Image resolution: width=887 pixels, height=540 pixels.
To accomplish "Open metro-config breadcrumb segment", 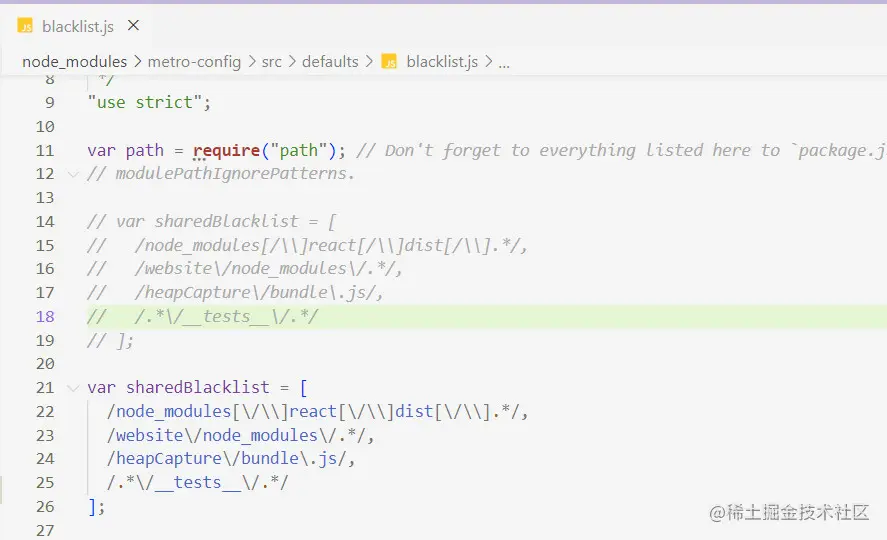I will [x=194, y=62].
